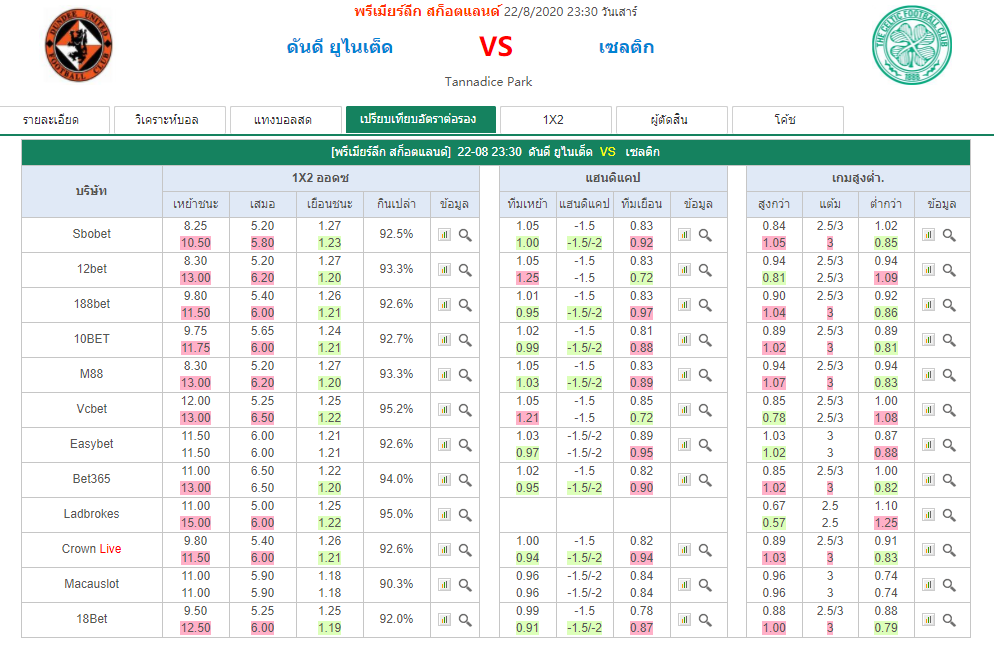
Task: Click 10BET handicap magnifier icon
Action: click(x=705, y=340)
